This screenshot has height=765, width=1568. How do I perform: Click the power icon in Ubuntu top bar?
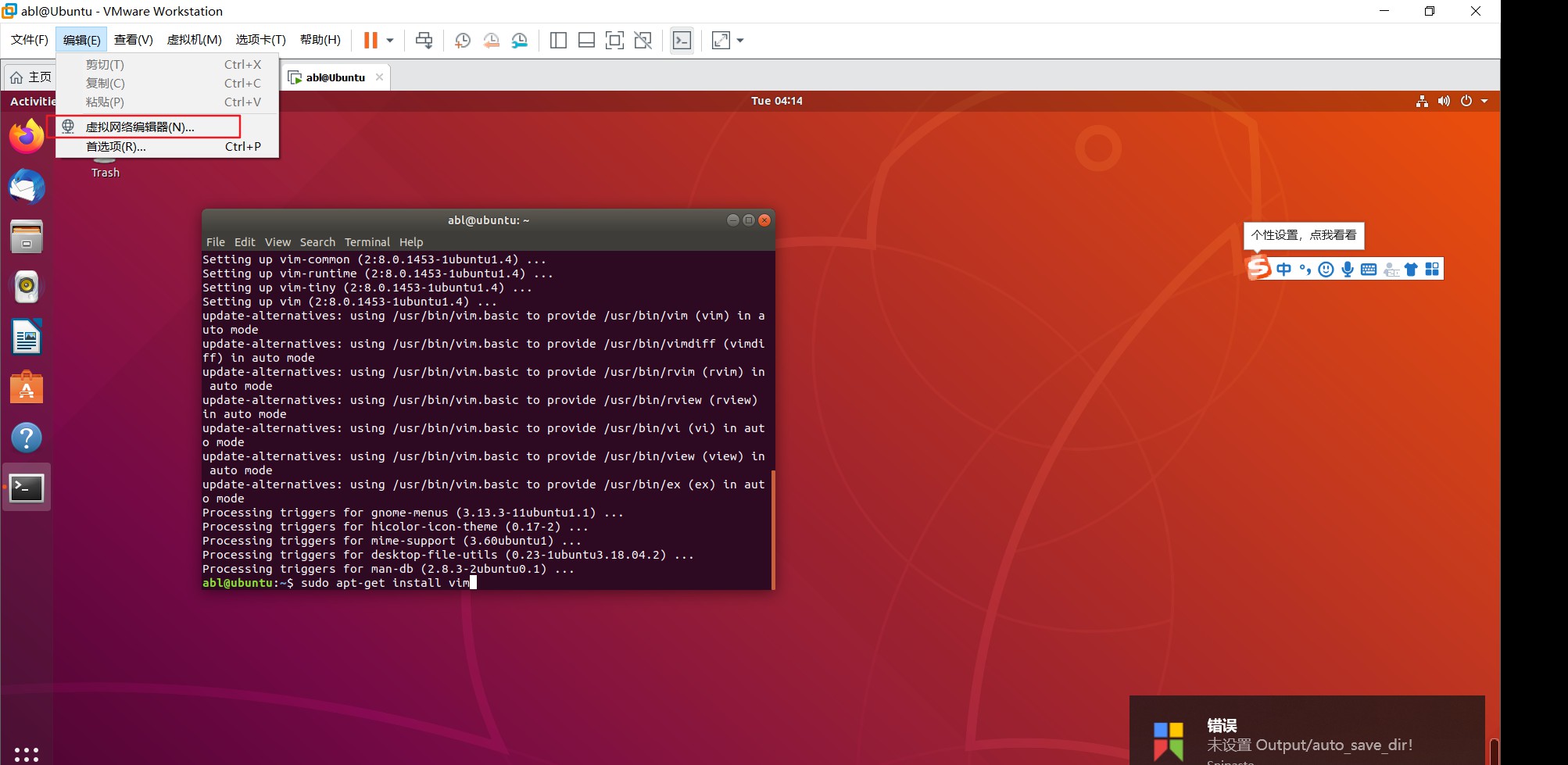[1466, 101]
